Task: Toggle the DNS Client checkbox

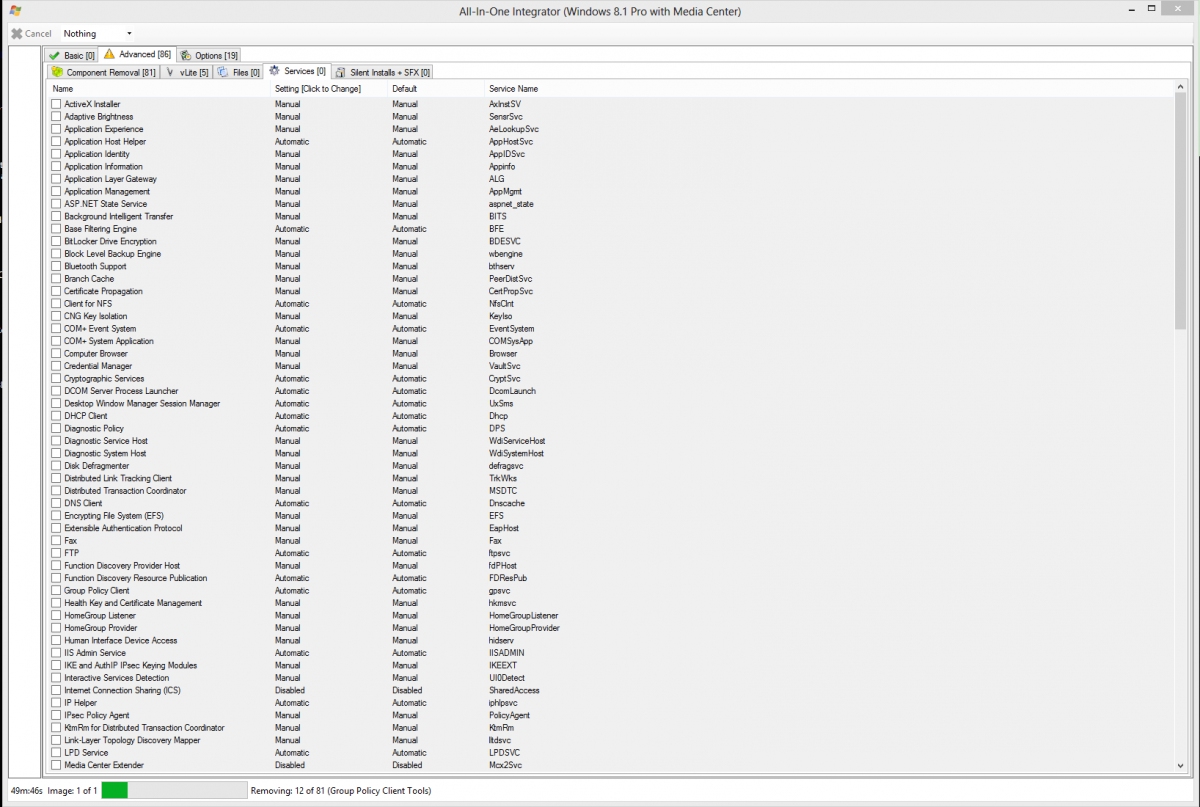Action: [56, 503]
